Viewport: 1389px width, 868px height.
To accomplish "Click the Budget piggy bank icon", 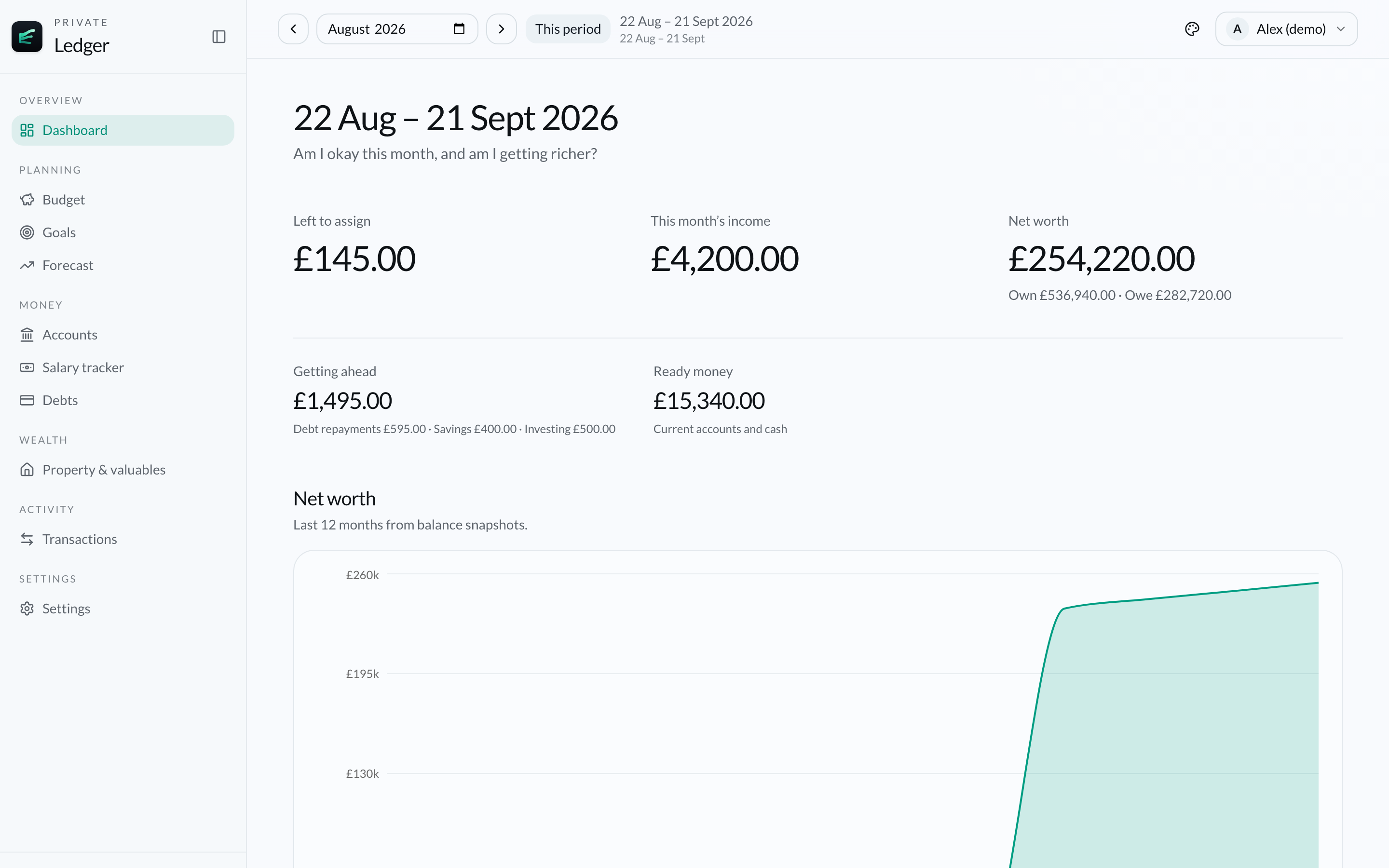I will 27,200.
